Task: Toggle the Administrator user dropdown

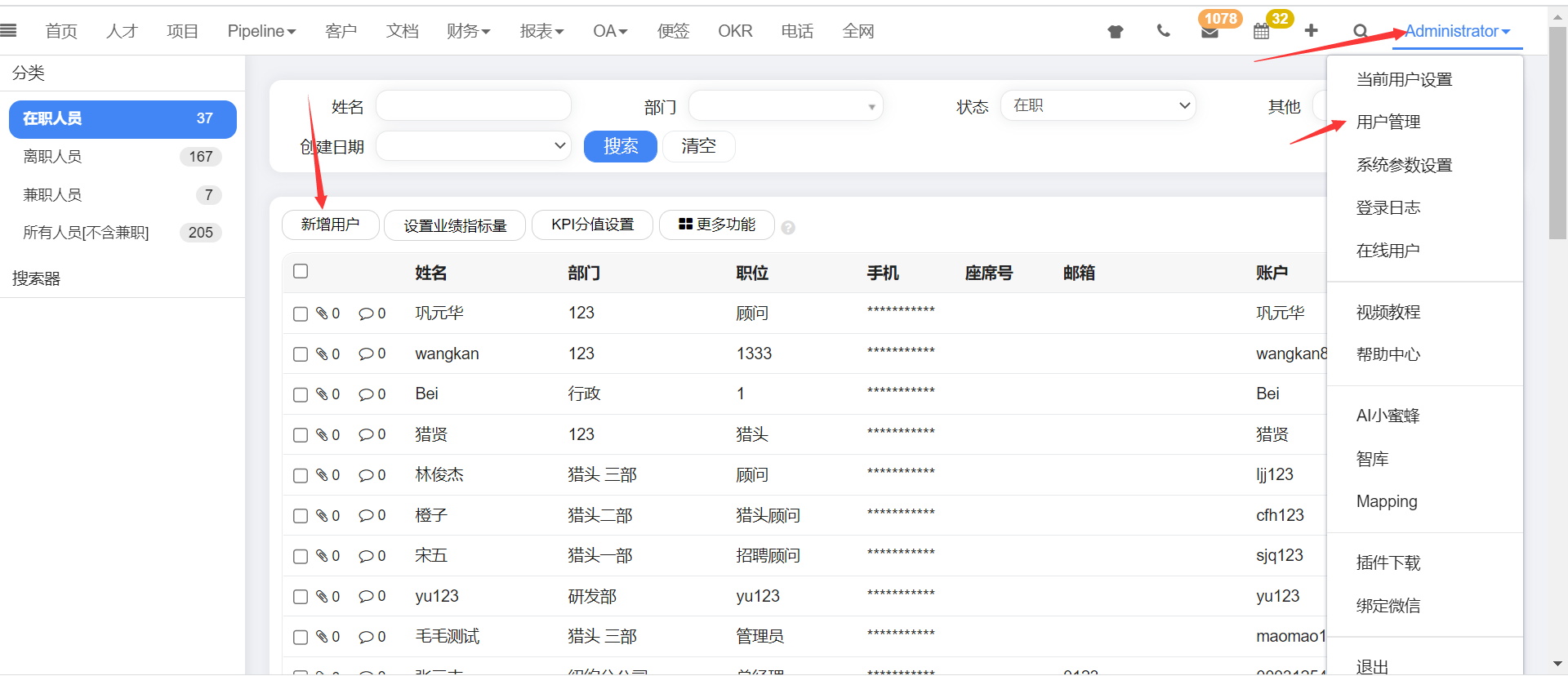Action: pyautogui.click(x=1458, y=31)
